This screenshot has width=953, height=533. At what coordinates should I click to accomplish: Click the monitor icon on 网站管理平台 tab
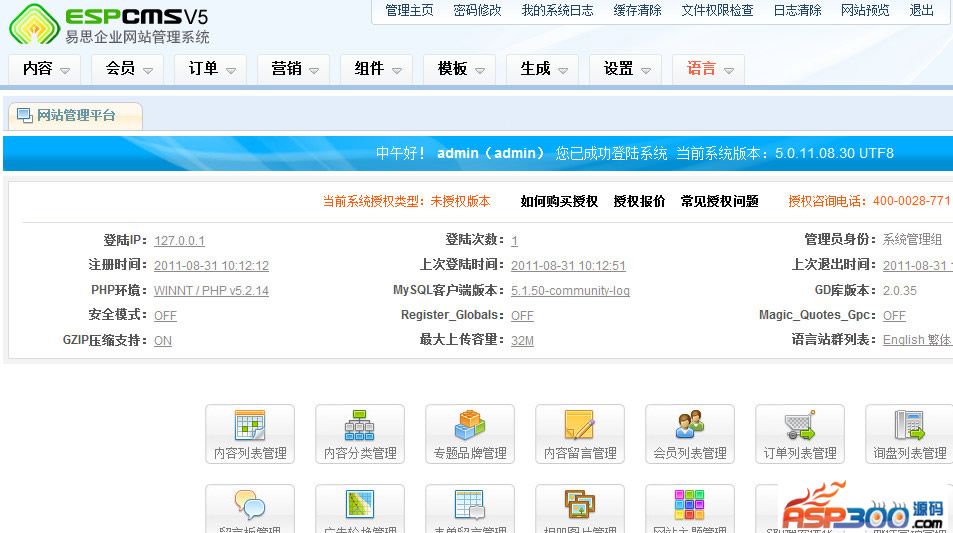(x=24, y=115)
